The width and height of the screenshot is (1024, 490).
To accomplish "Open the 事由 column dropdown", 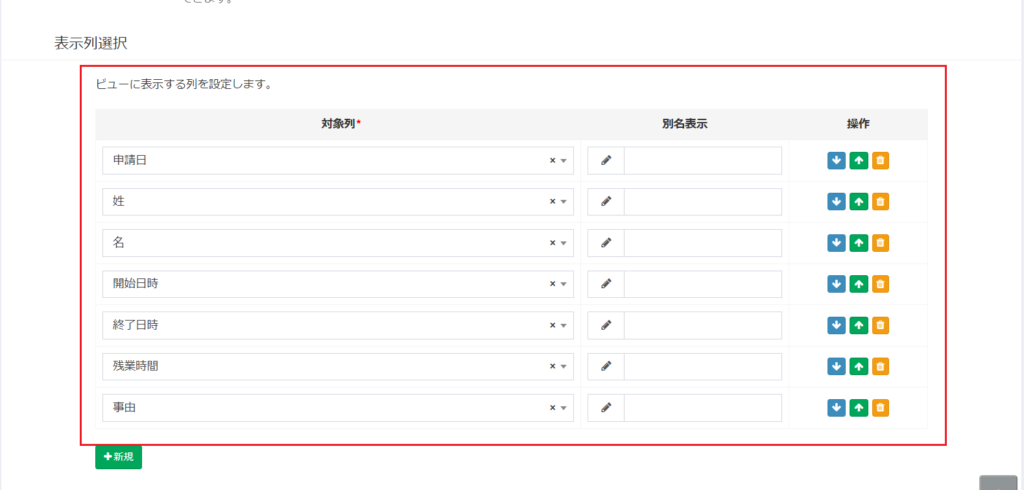I will [x=564, y=408].
